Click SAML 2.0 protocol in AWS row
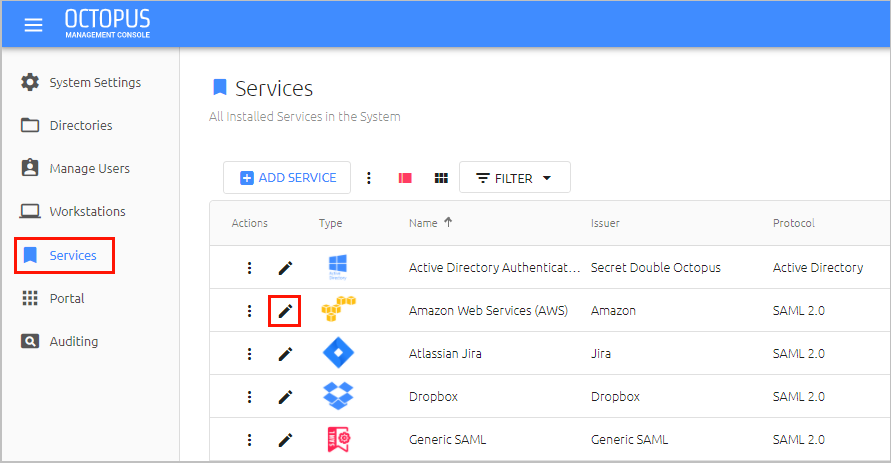Screen dimensions: 891x463 coord(798,311)
